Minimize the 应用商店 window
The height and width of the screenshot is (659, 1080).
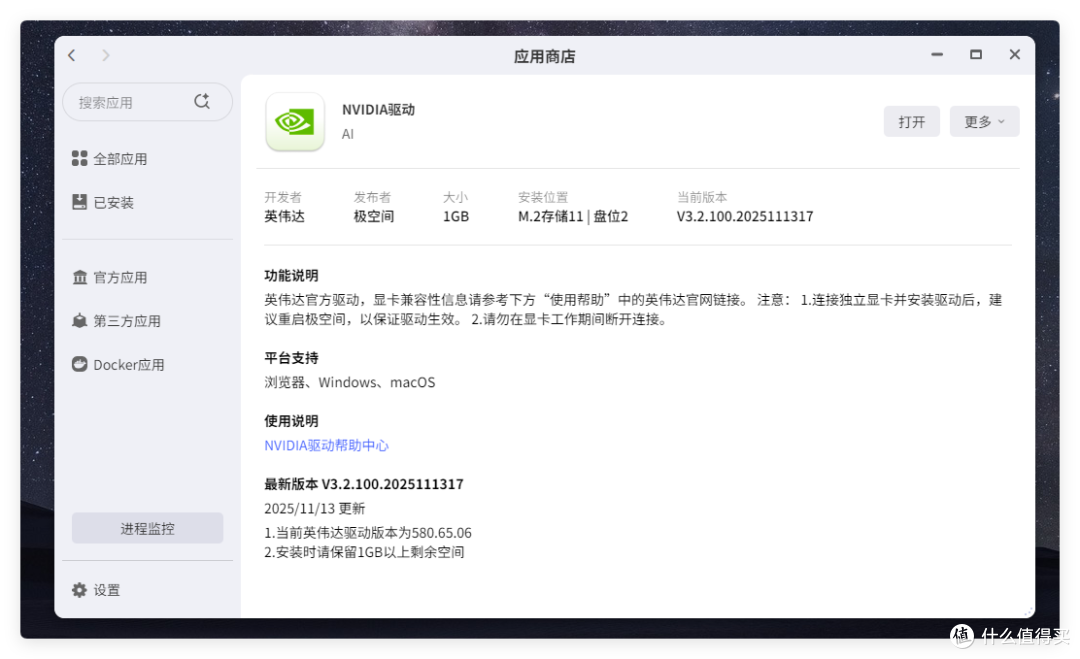coord(937,54)
